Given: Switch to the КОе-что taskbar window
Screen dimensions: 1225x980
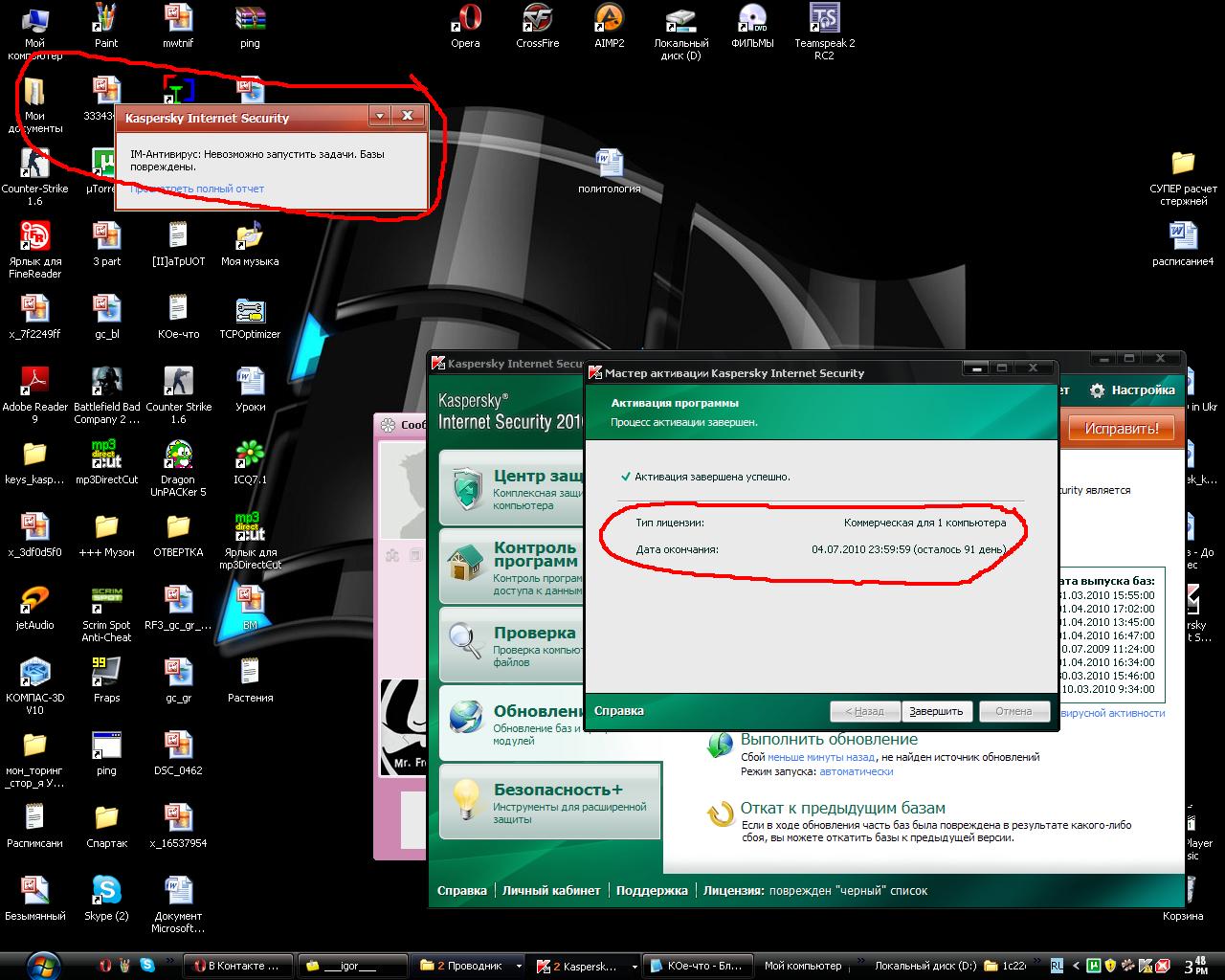Looking at the screenshot, I should tap(696, 966).
